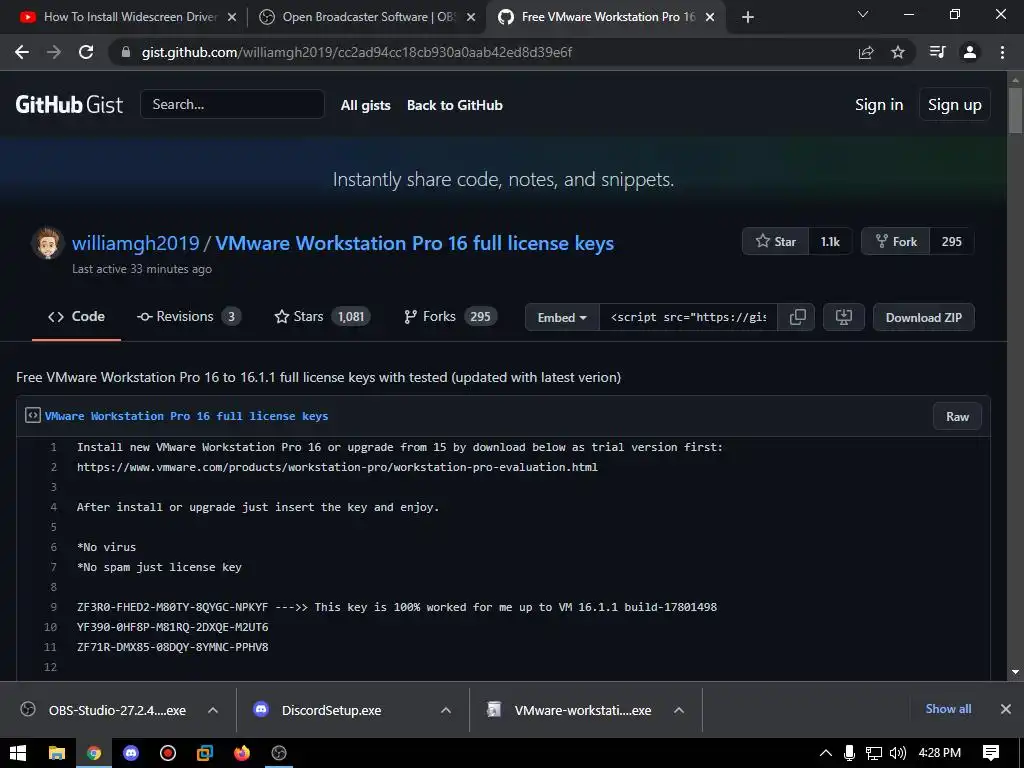View the 1.1k stargazers count

click(830, 242)
